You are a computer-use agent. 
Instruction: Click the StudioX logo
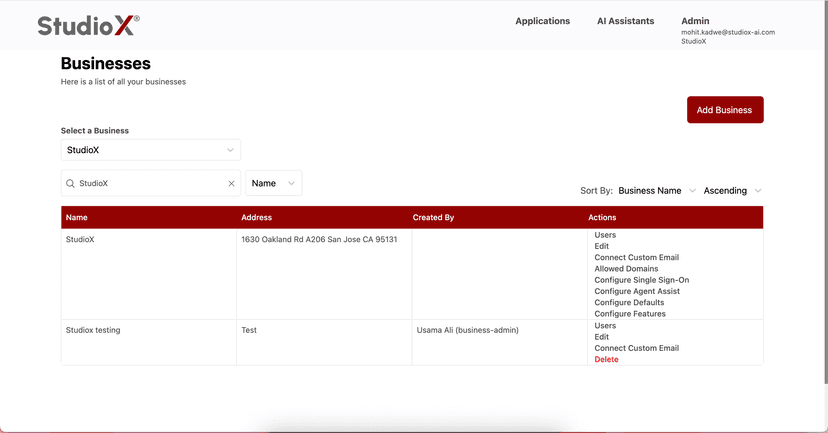click(x=88, y=25)
